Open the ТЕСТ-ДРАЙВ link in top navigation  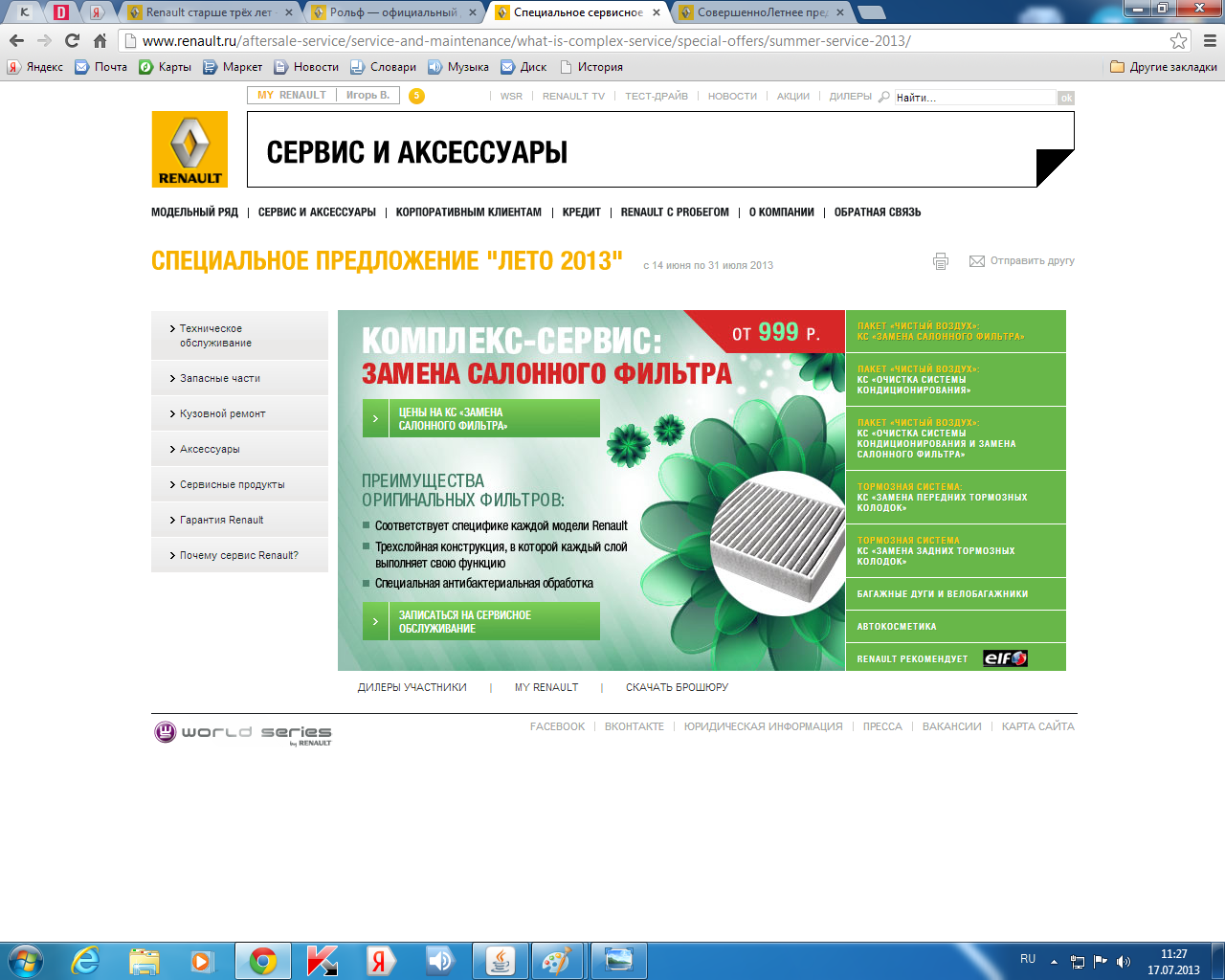(x=657, y=97)
